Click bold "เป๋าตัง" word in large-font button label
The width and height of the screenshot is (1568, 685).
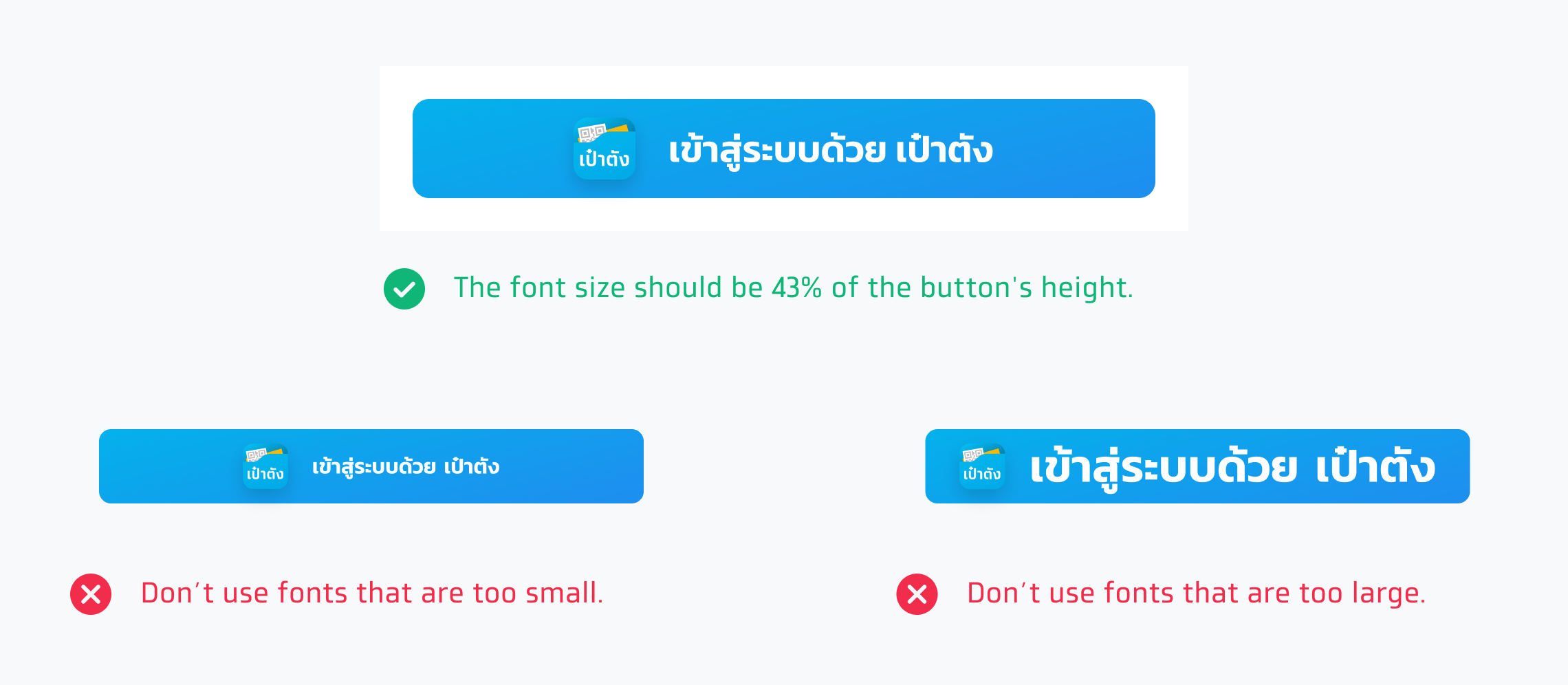click(x=1375, y=468)
